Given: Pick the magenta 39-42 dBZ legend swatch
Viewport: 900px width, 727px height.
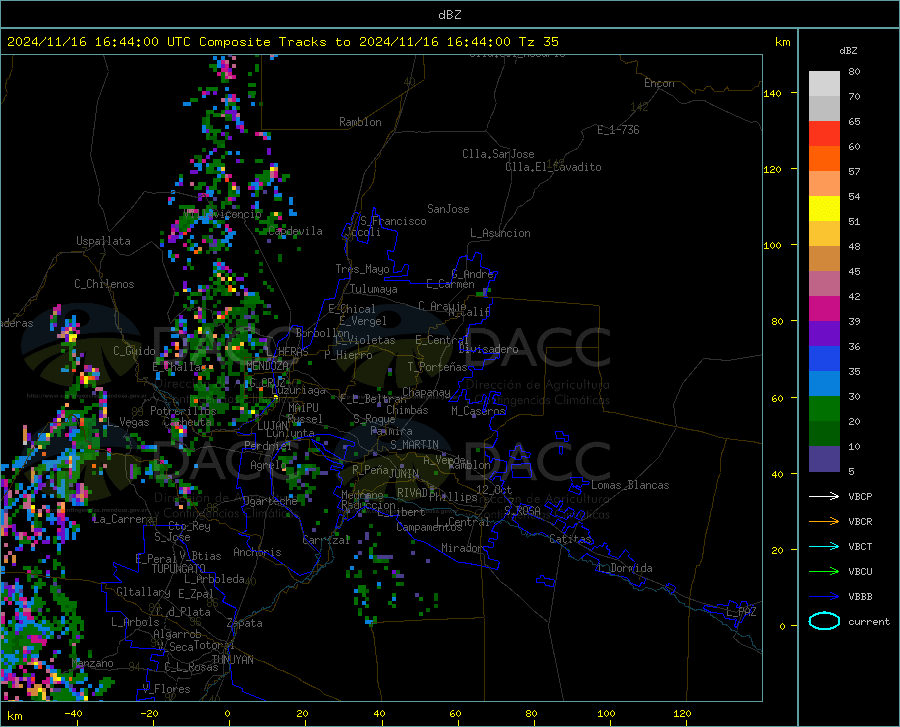Looking at the screenshot, I should coord(824,308).
